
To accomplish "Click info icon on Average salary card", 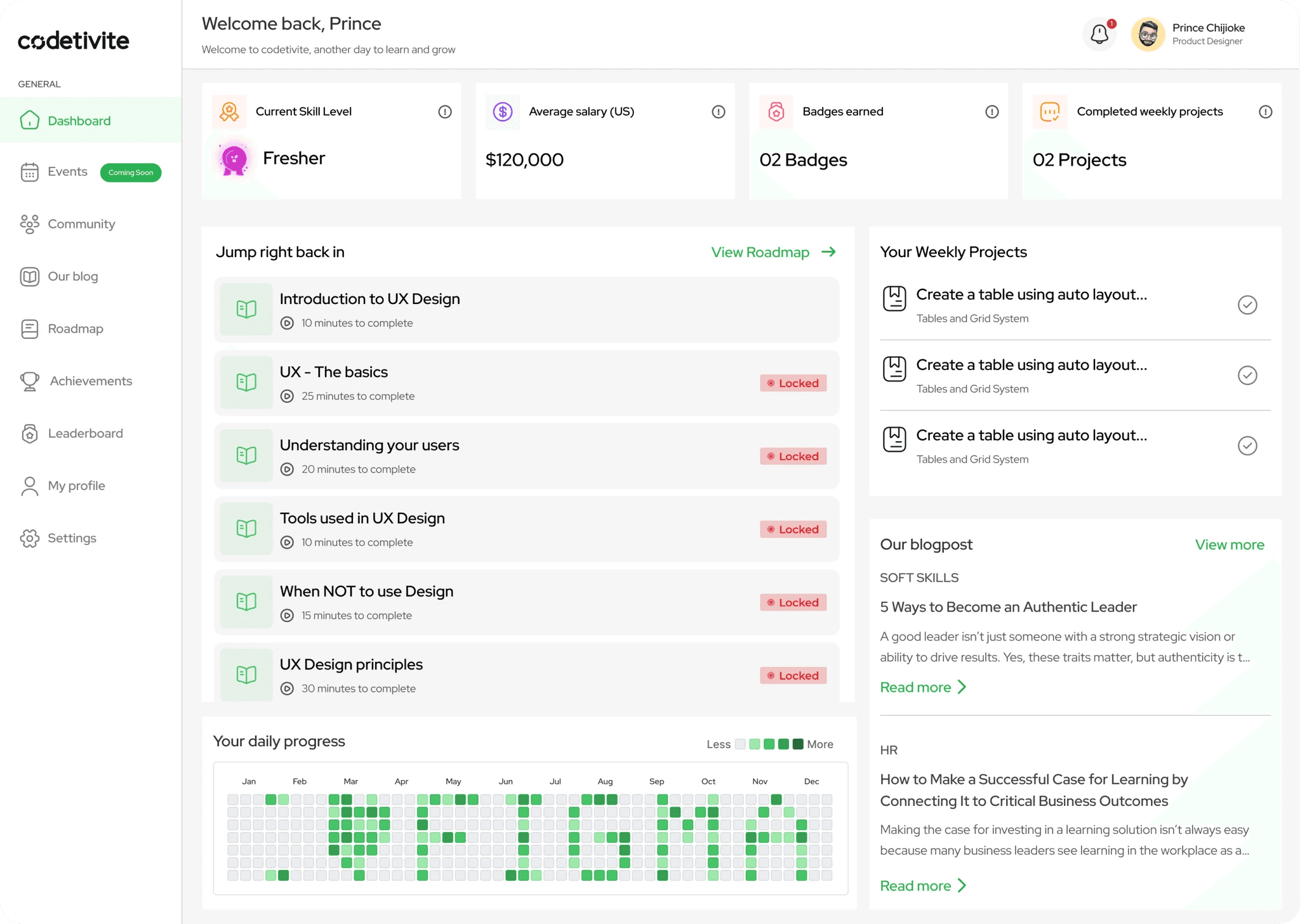I will coord(718,112).
